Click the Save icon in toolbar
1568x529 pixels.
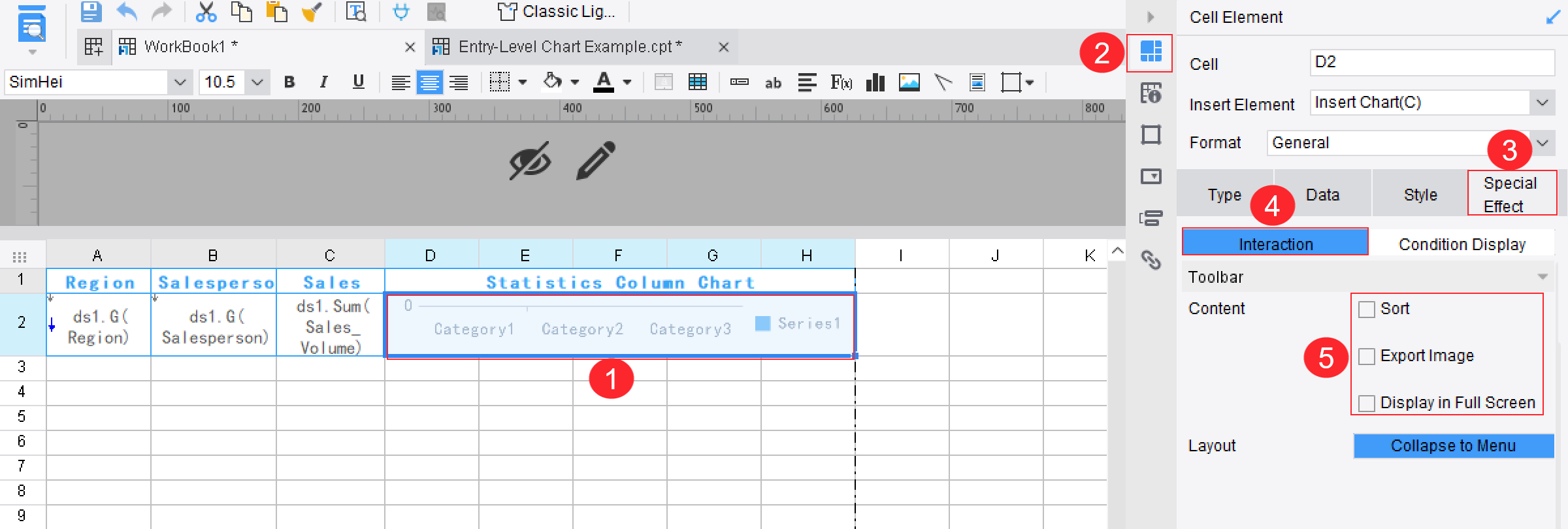(91, 12)
